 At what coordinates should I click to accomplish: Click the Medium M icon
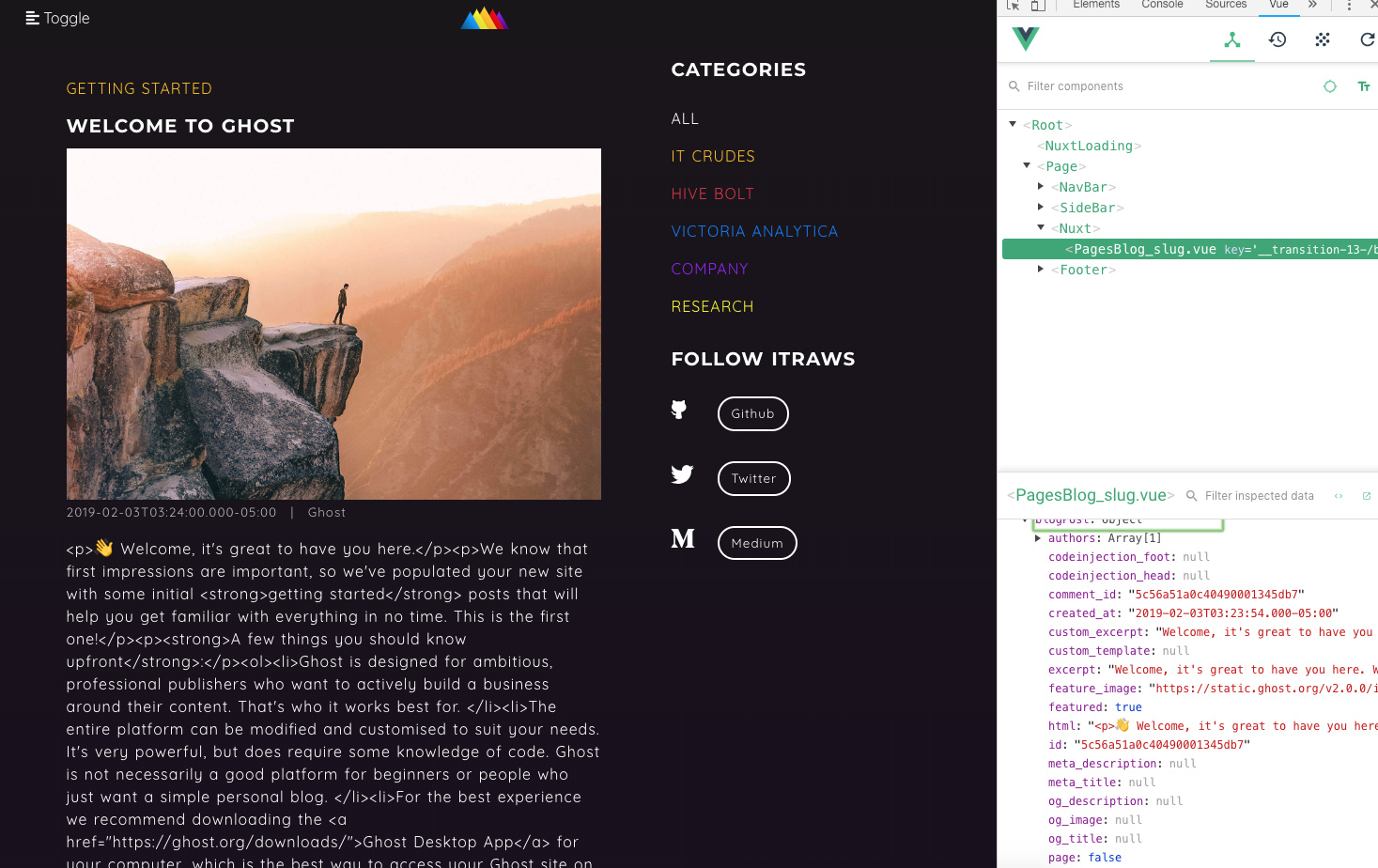pos(683,538)
